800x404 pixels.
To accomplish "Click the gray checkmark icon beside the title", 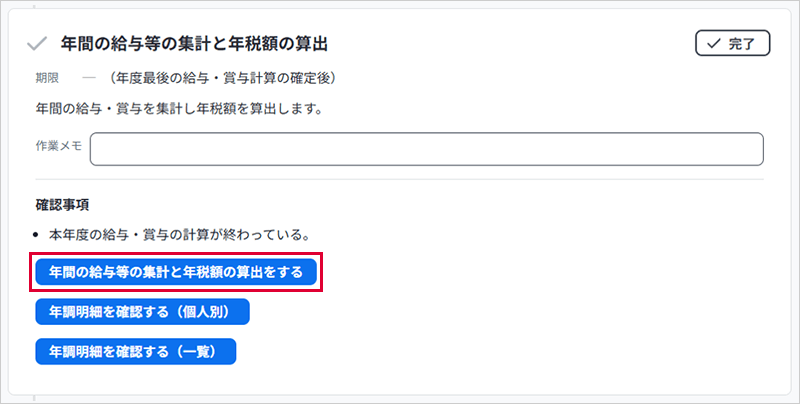I will (x=37, y=44).
